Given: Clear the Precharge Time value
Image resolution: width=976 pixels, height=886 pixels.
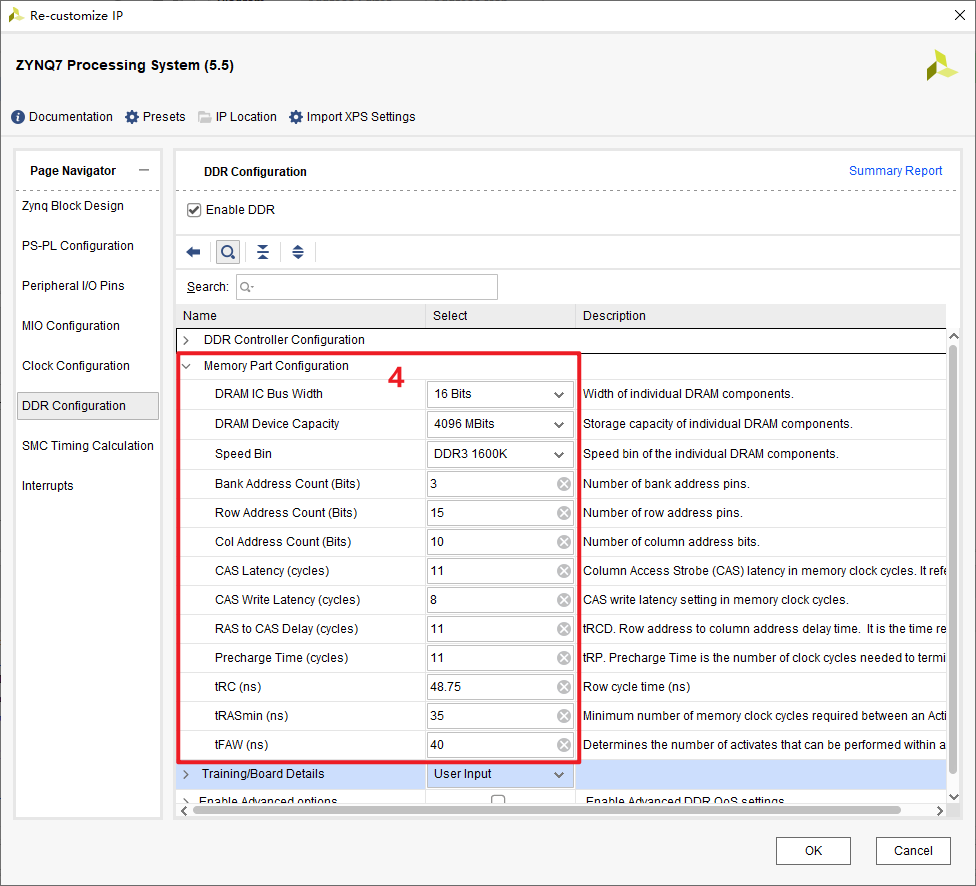Looking at the screenshot, I should (564, 658).
